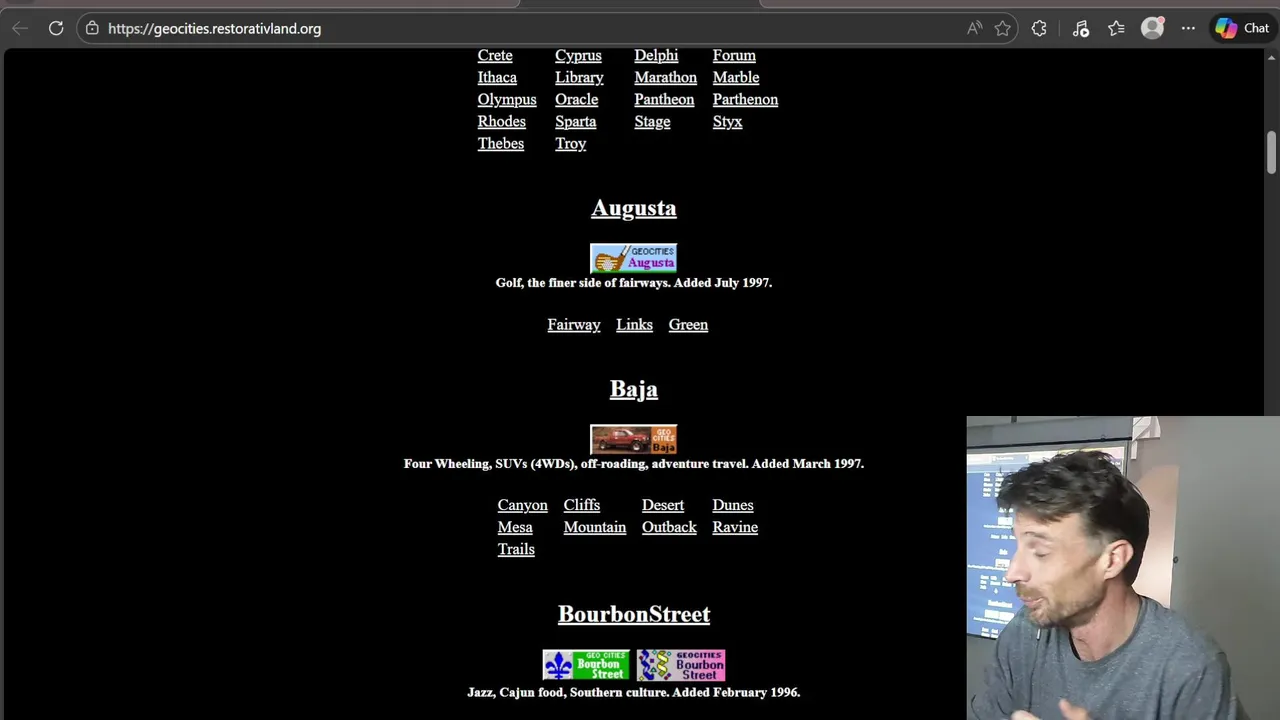Open the Crete link

click(x=495, y=55)
